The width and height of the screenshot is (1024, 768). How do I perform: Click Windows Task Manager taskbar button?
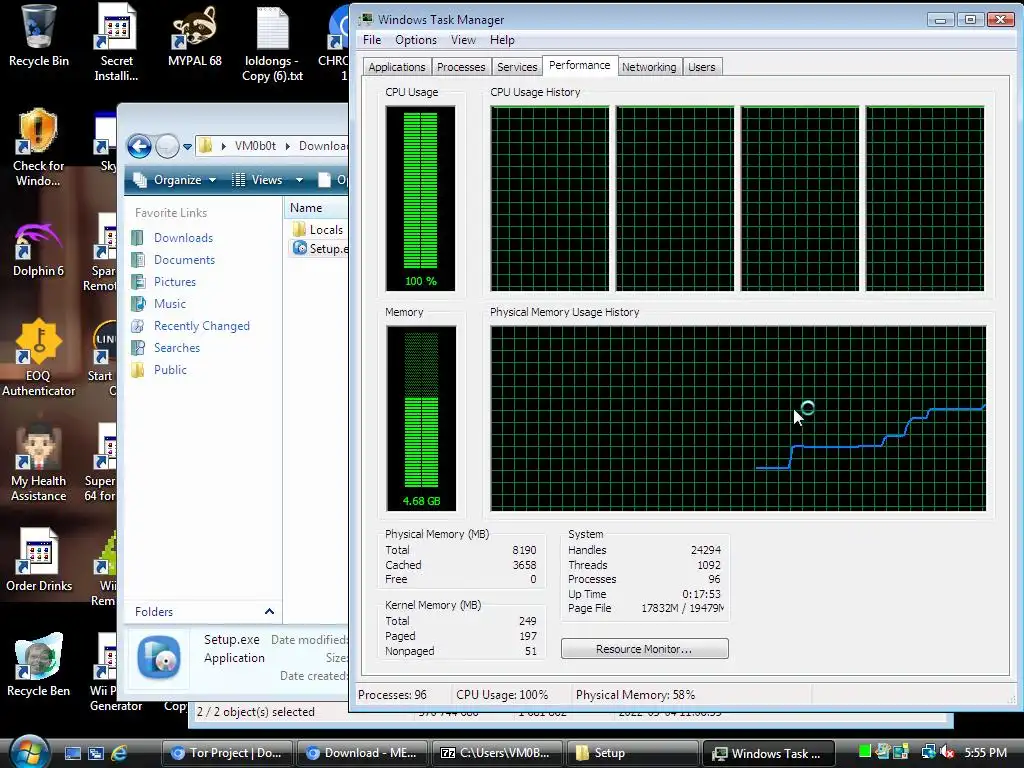point(768,753)
